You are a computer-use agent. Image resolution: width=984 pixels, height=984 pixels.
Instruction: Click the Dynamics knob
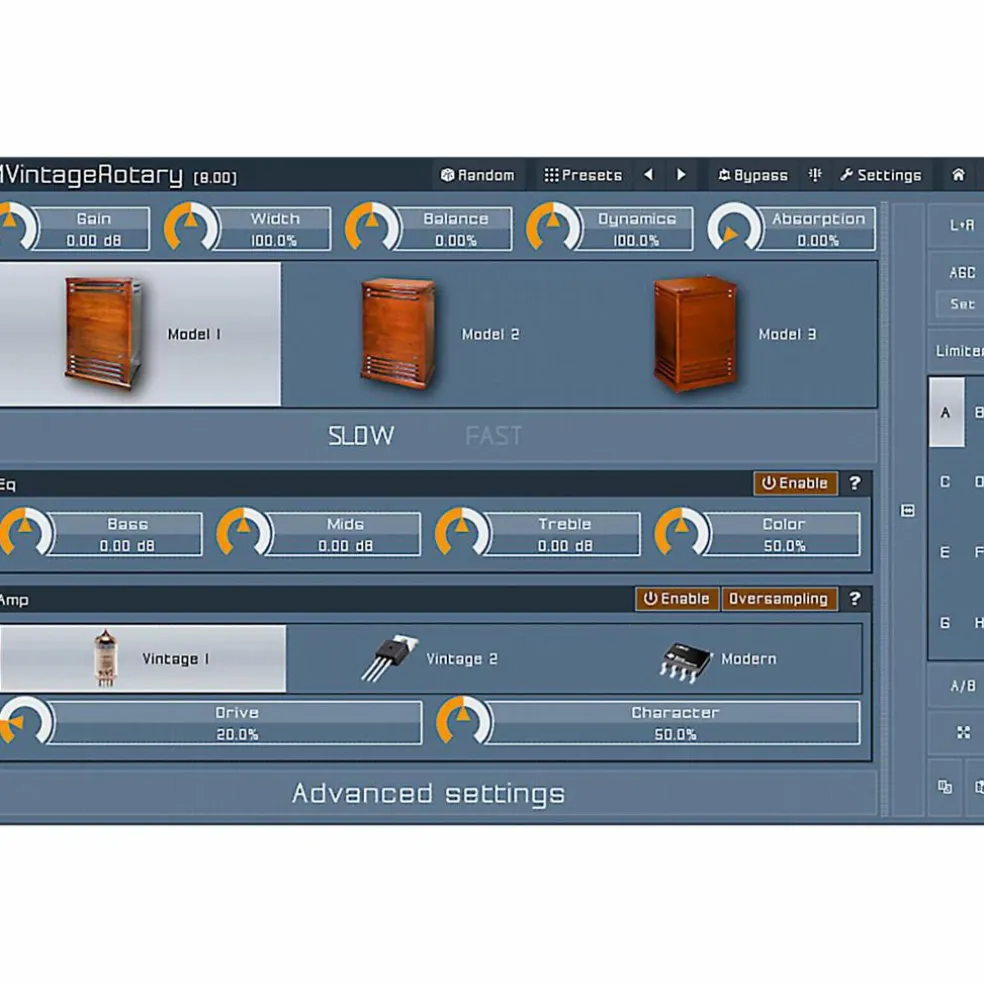click(553, 227)
